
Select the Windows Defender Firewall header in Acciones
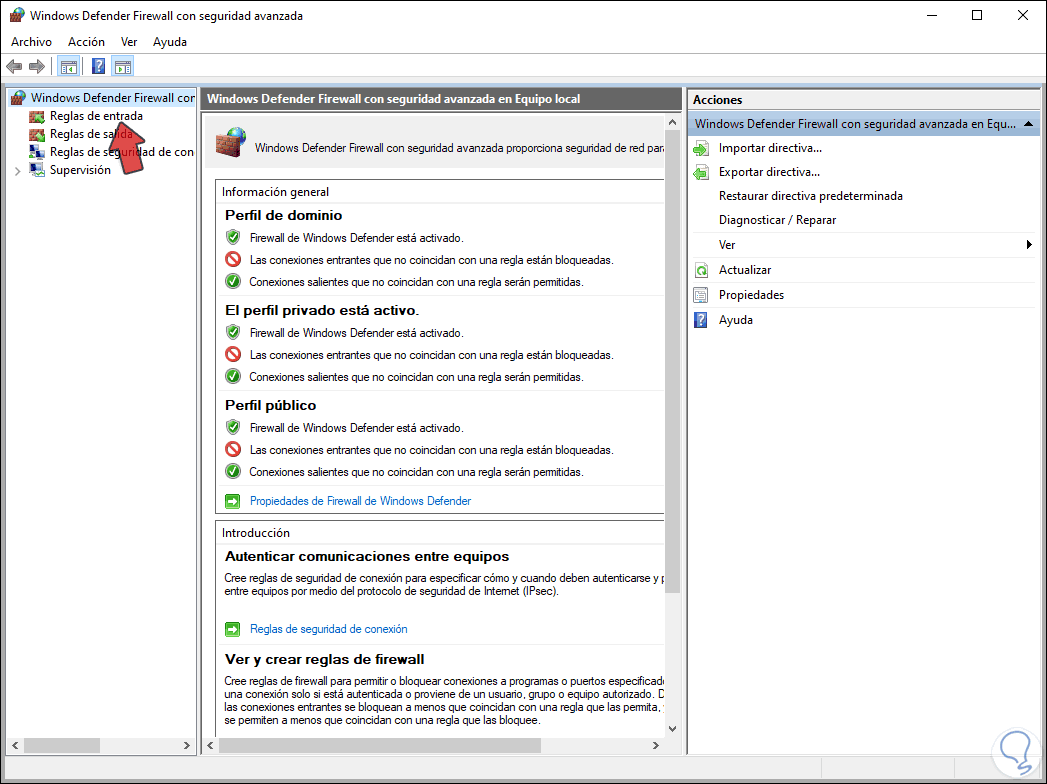(x=863, y=124)
